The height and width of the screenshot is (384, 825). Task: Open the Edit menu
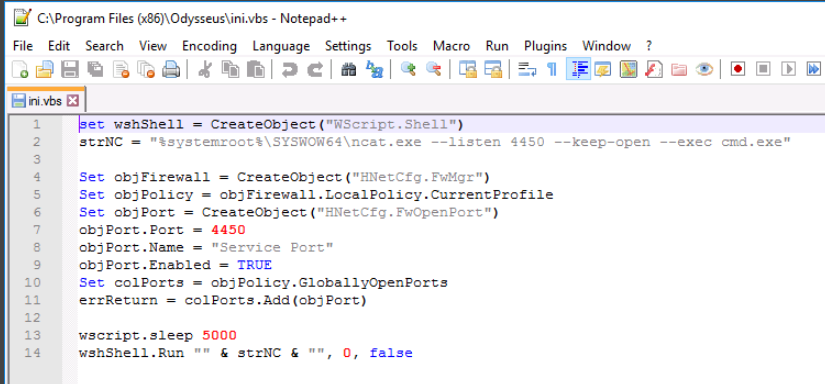(59, 46)
